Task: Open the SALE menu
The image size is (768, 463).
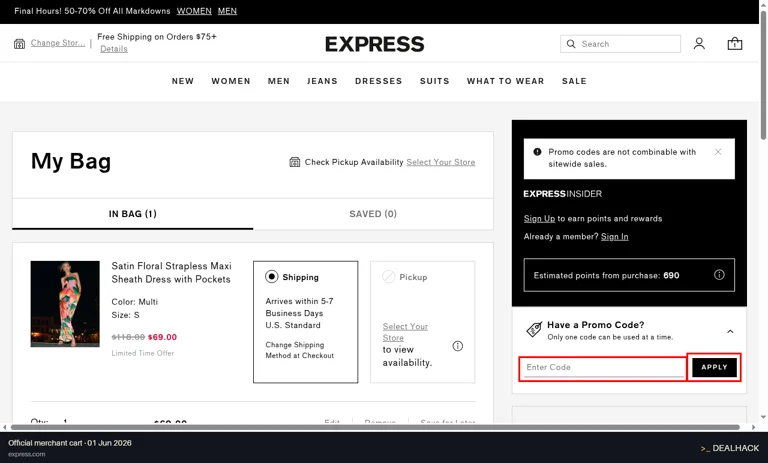Action: (x=574, y=81)
